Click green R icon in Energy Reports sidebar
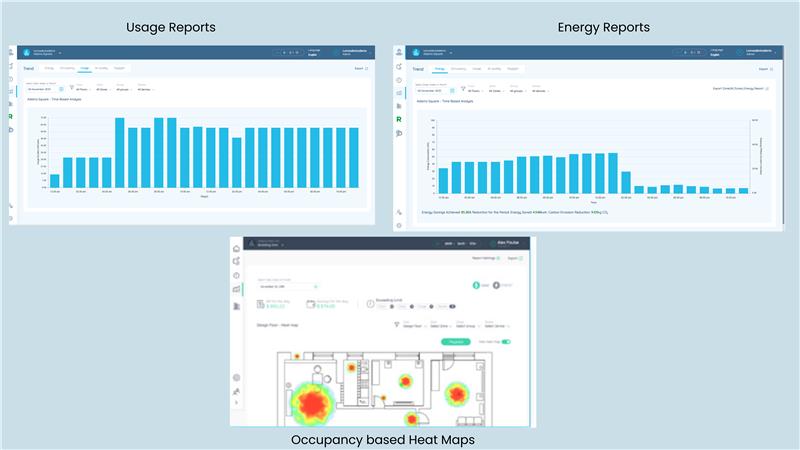800x450 pixels. [x=399, y=119]
